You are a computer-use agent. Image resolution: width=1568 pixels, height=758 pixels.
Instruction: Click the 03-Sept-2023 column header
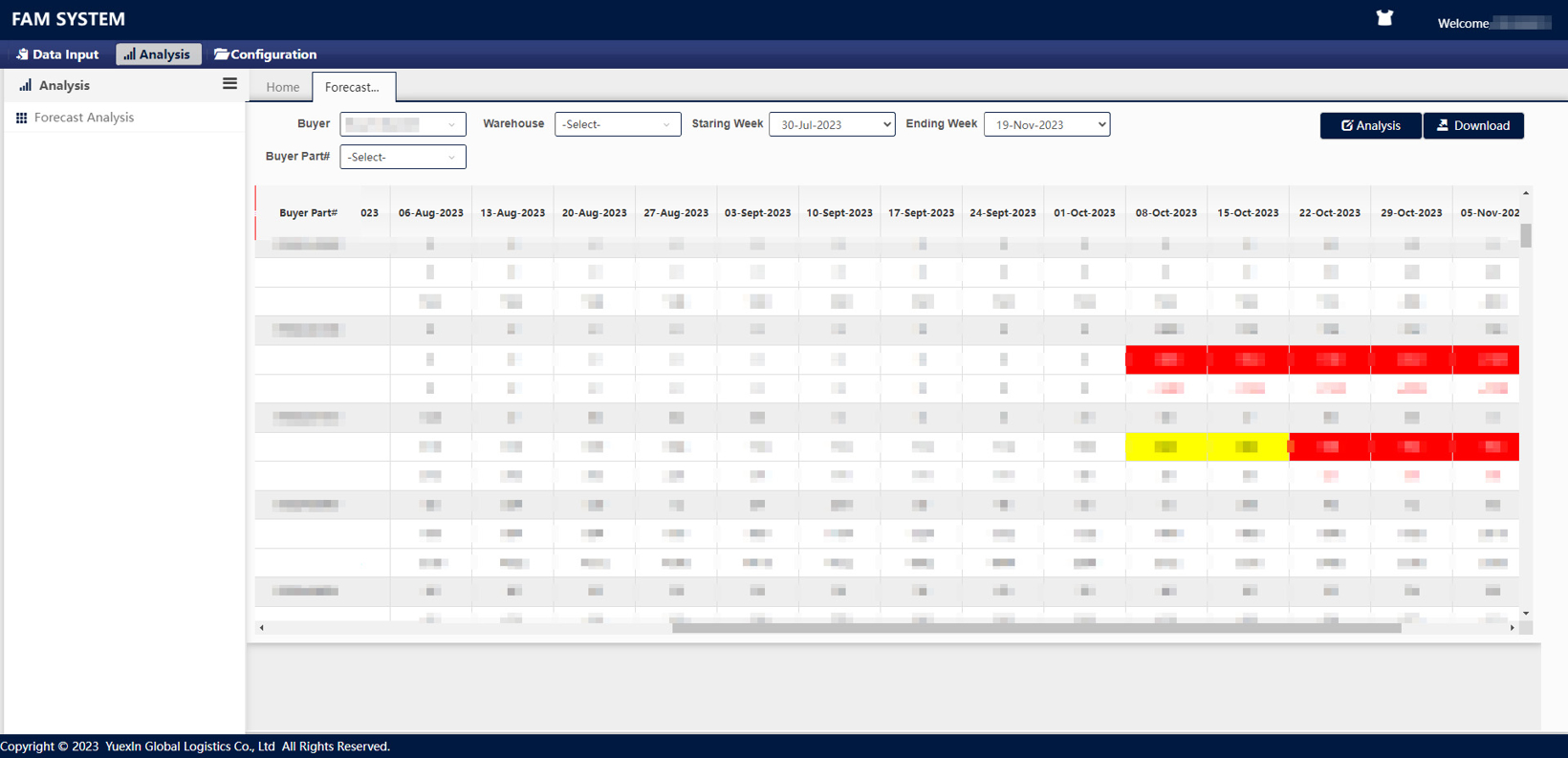point(758,213)
